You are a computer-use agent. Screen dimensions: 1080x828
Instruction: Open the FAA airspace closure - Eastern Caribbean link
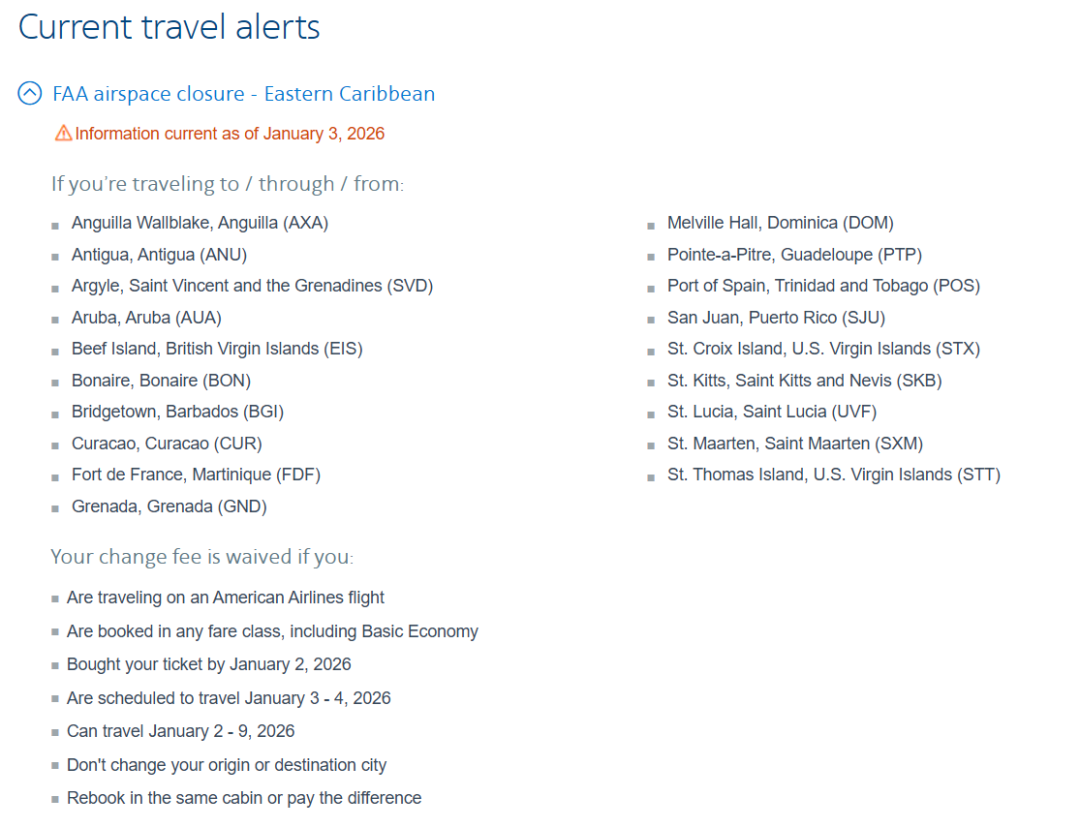click(243, 94)
